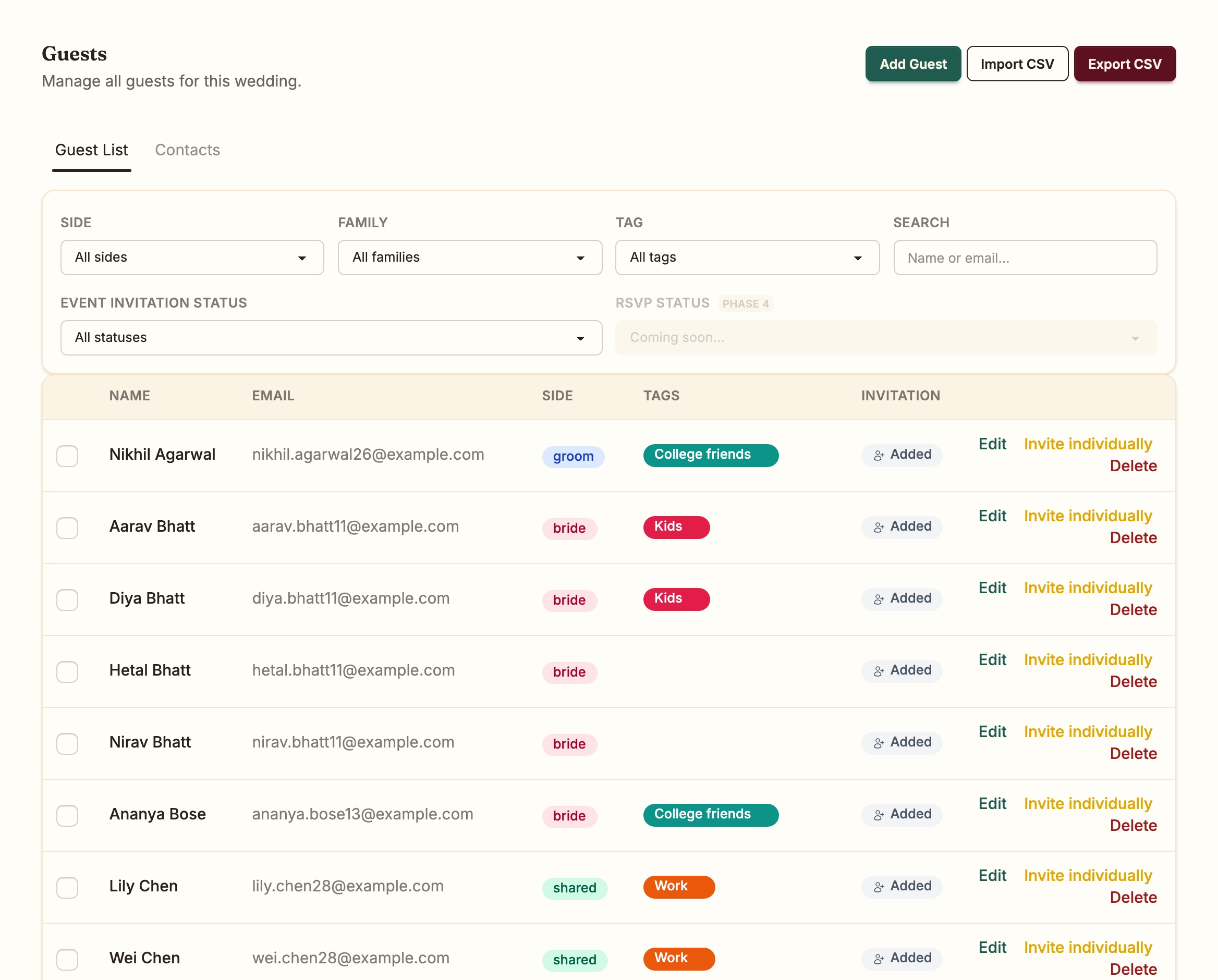Click the Kids tag on Diya Bhatt's row
Viewport: 1218px width, 980px height.
click(676, 599)
